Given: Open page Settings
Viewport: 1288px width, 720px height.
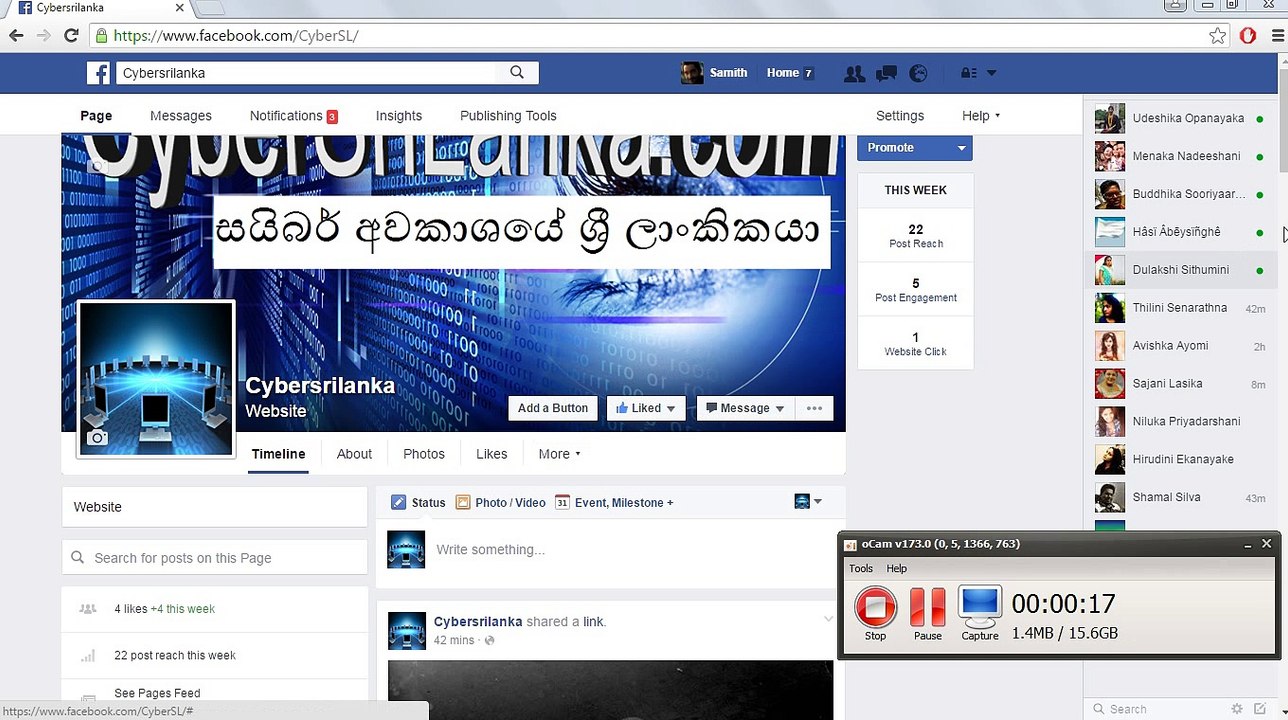Looking at the screenshot, I should pos(900,116).
